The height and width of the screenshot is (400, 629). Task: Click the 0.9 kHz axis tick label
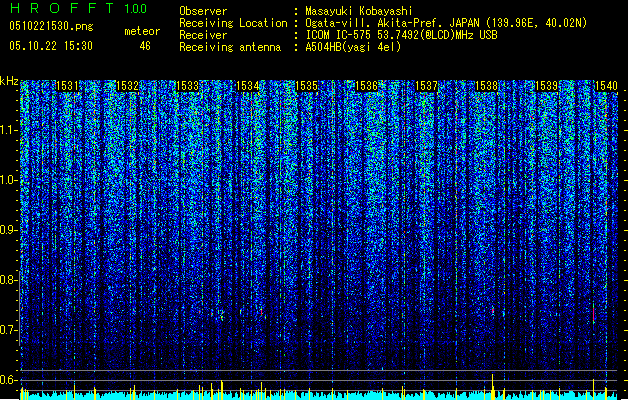pyautogui.click(x=9, y=230)
